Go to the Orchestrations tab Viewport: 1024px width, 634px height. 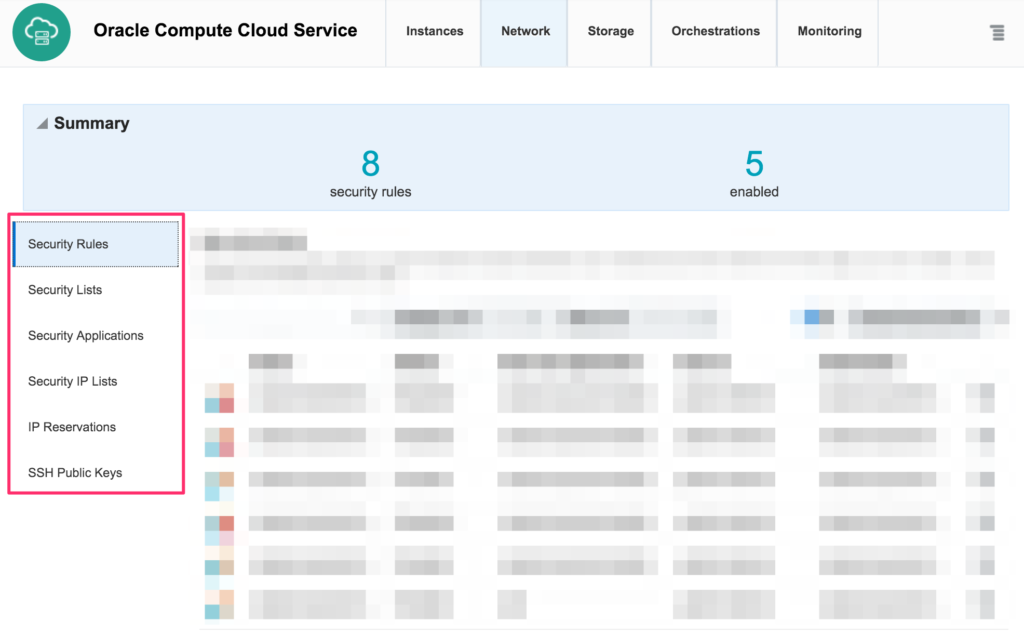coord(715,33)
